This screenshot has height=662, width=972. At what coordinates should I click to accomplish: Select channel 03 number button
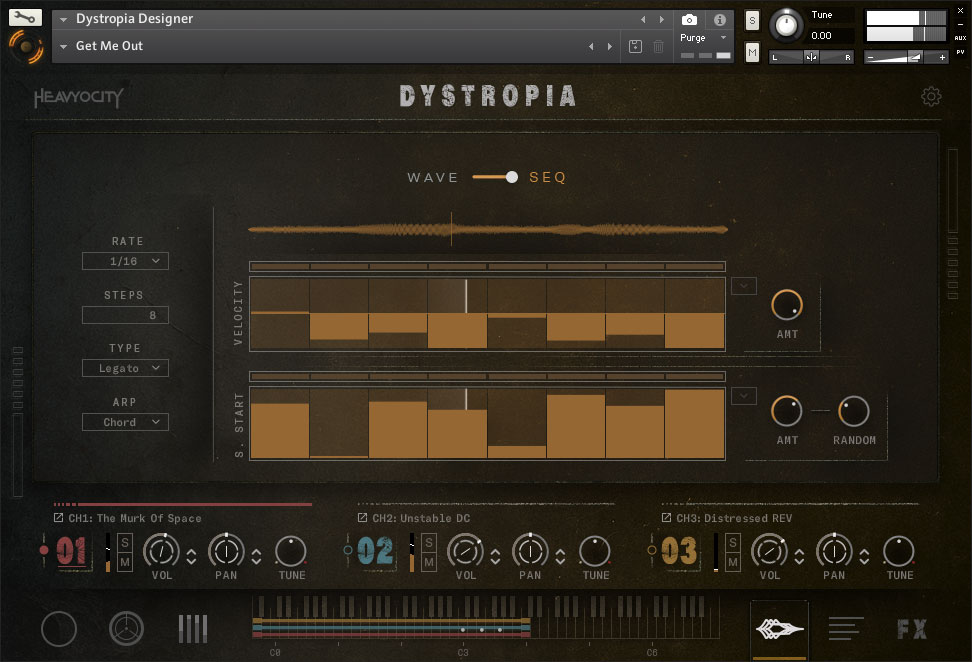[679, 551]
